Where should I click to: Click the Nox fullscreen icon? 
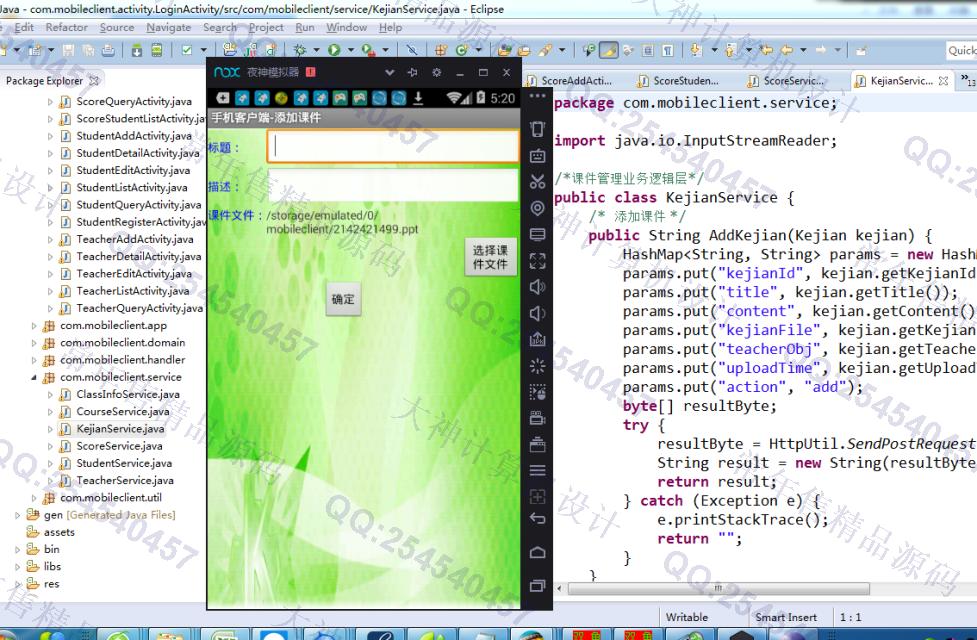537,260
